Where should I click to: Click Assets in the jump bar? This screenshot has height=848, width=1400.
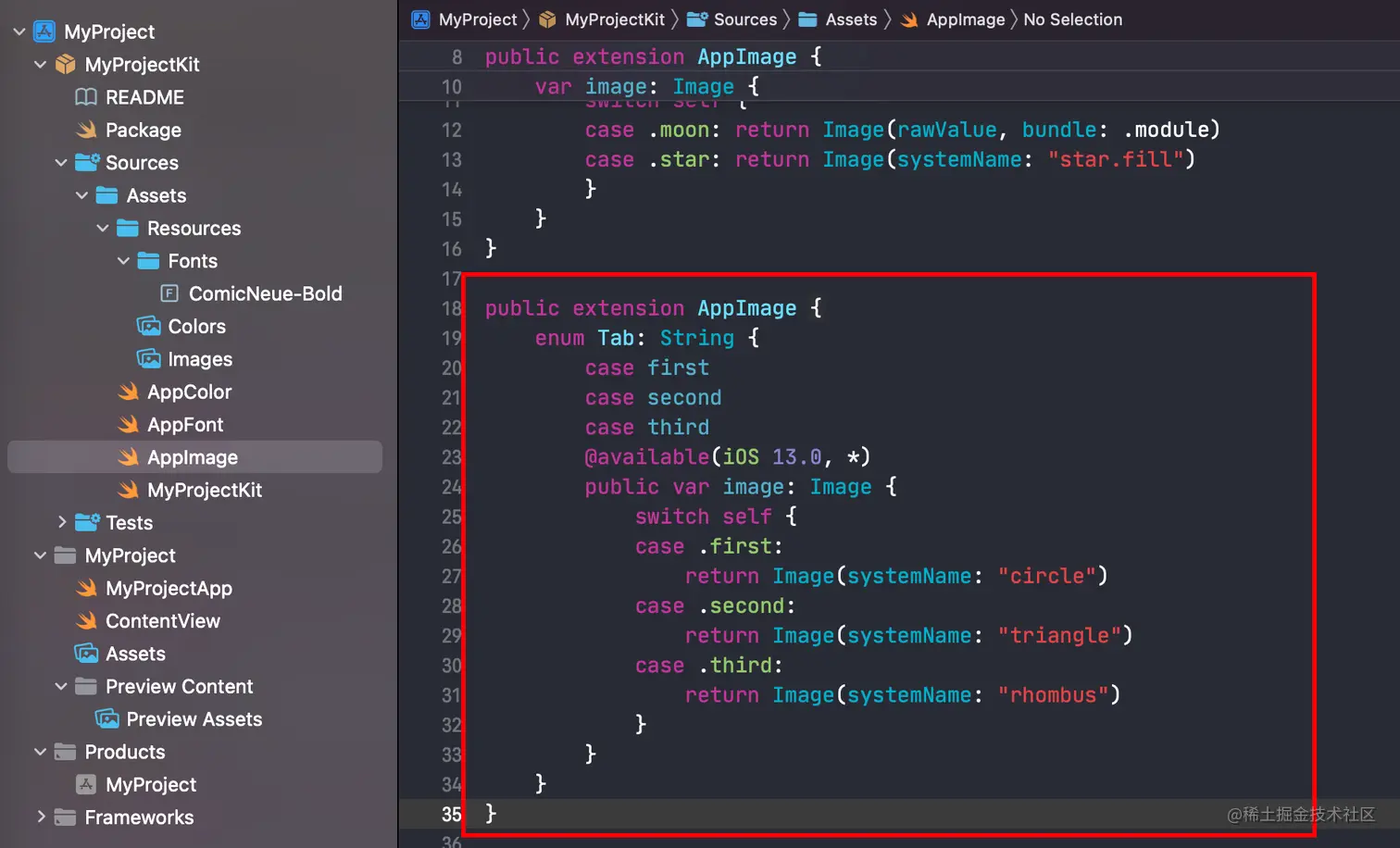[851, 19]
